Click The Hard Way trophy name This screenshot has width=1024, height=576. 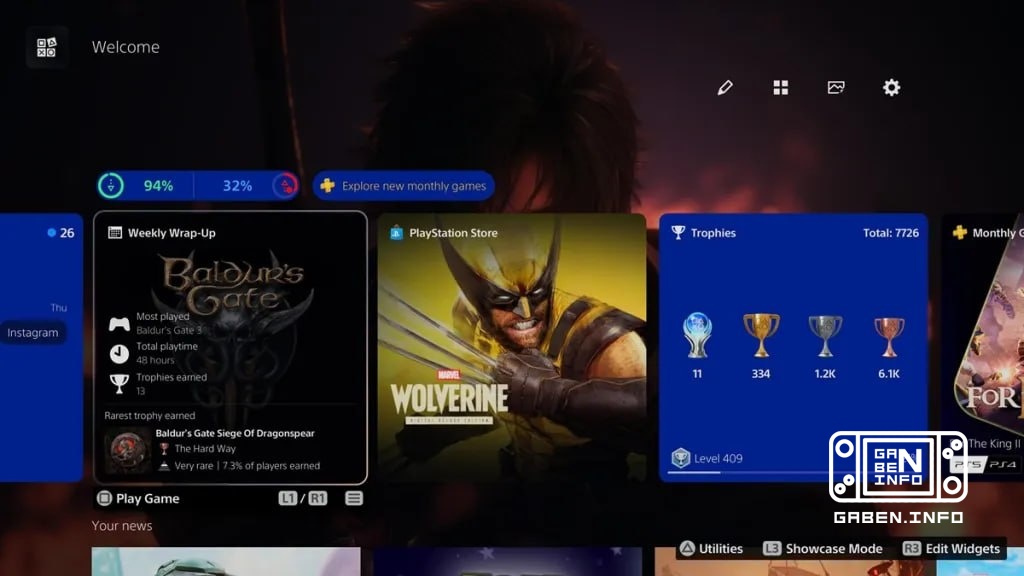pyautogui.click(x=205, y=449)
